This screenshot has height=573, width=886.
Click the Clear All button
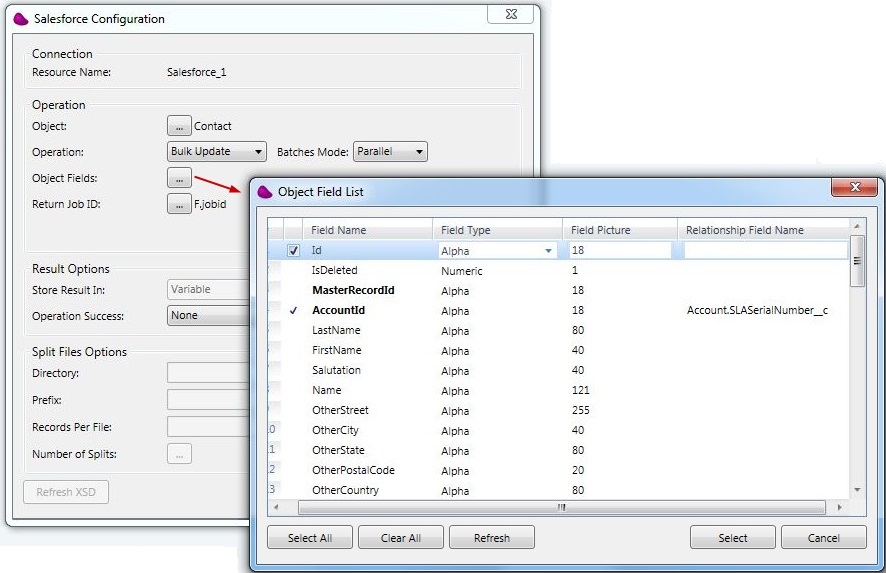pyautogui.click(x=401, y=537)
